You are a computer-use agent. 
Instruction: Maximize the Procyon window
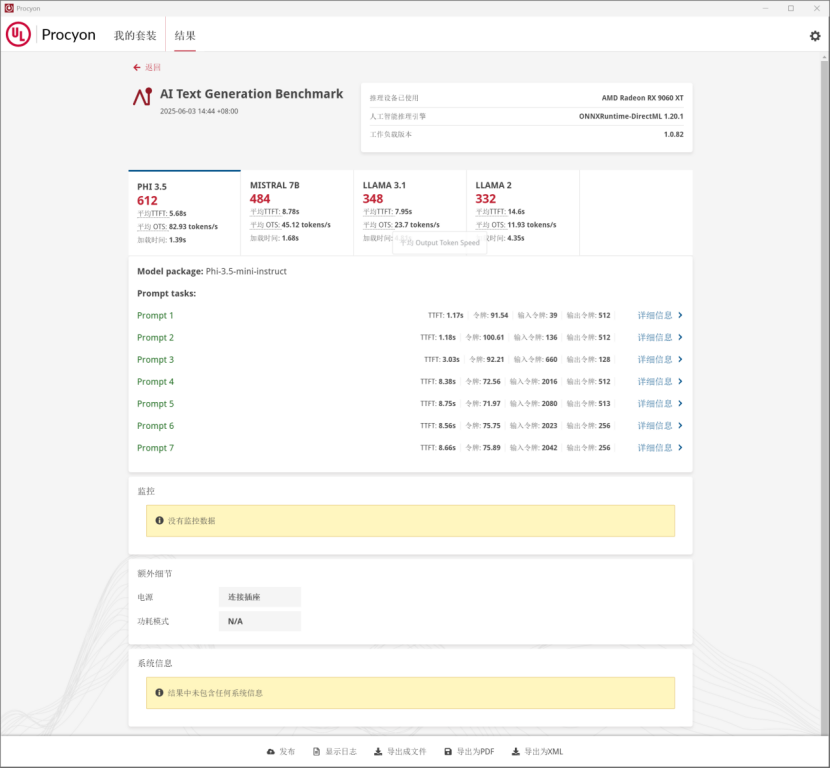[x=791, y=8]
